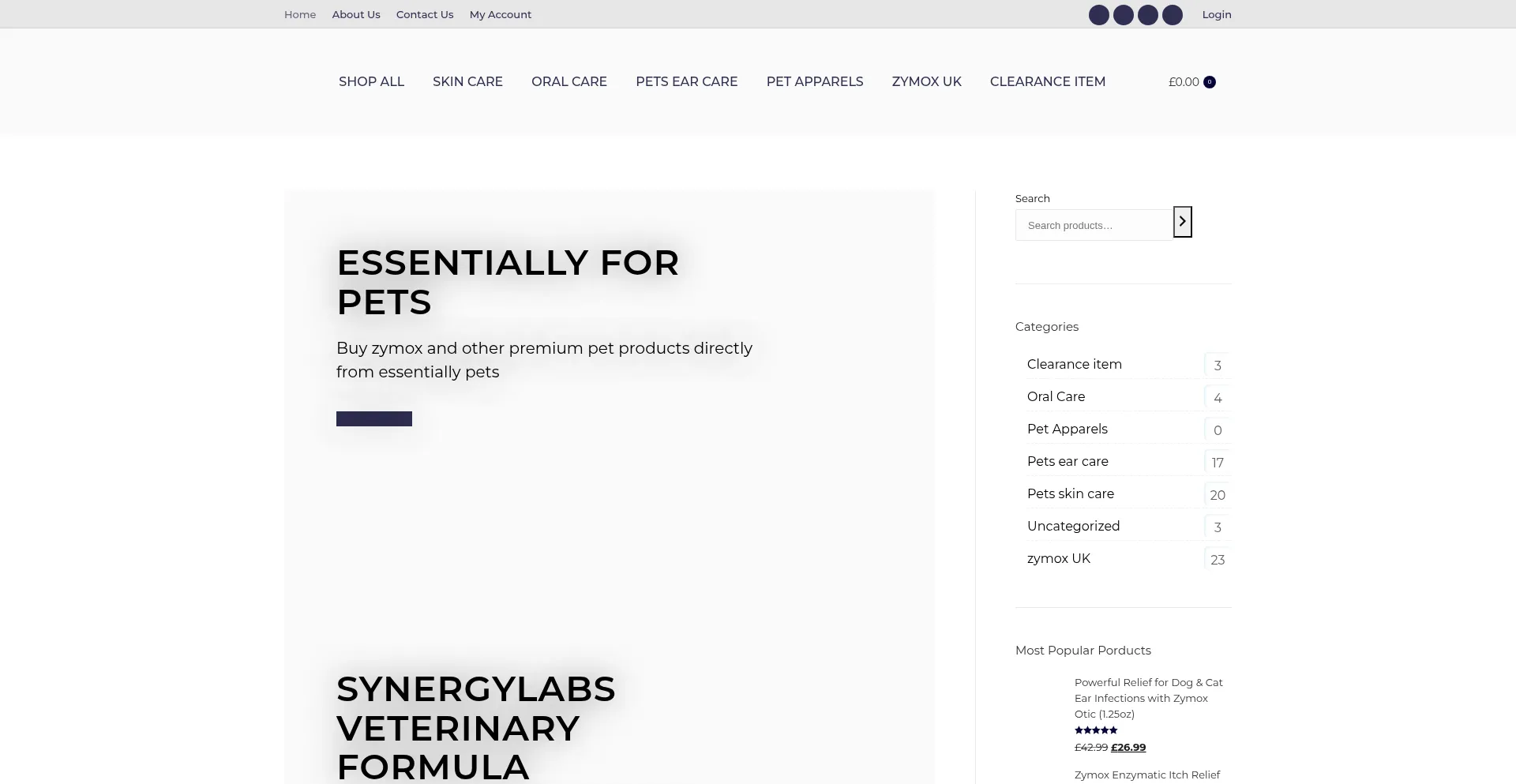
Task: Go to the My Account page
Action: pos(500,15)
